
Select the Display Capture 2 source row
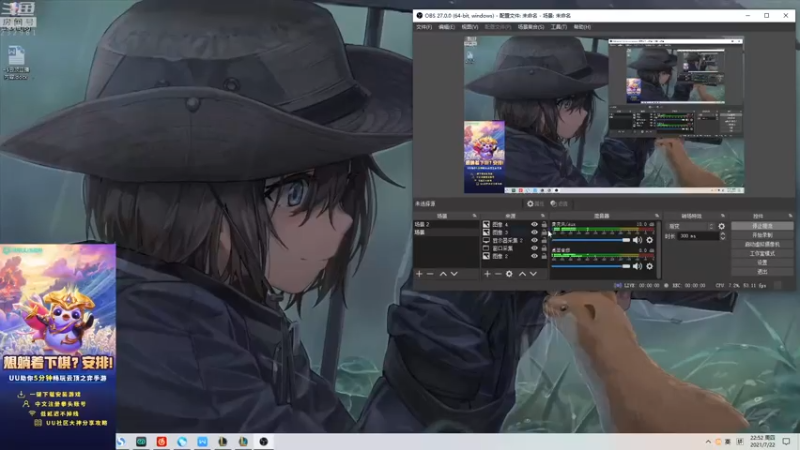[x=515, y=240]
